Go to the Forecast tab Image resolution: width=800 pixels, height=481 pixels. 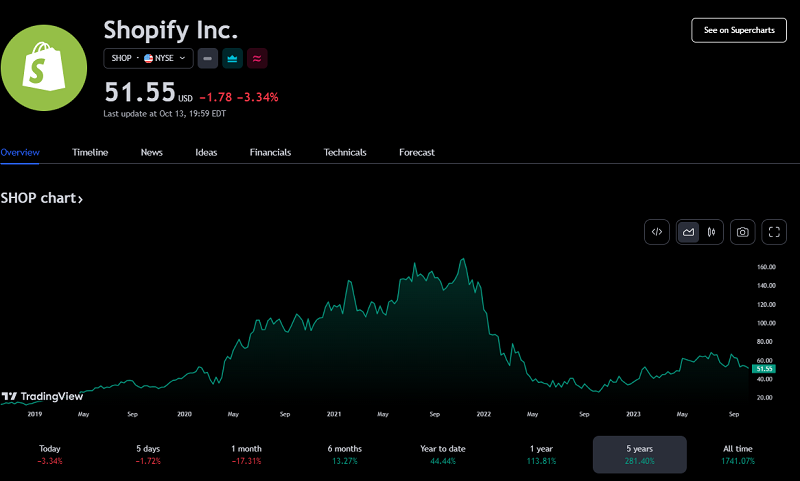pos(417,152)
